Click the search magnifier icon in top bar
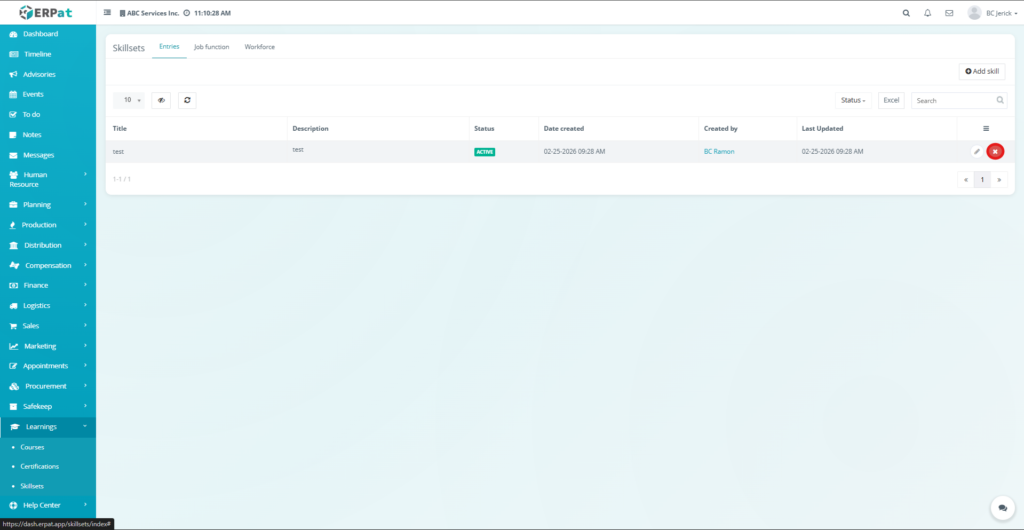 click(x=906, y=13)
